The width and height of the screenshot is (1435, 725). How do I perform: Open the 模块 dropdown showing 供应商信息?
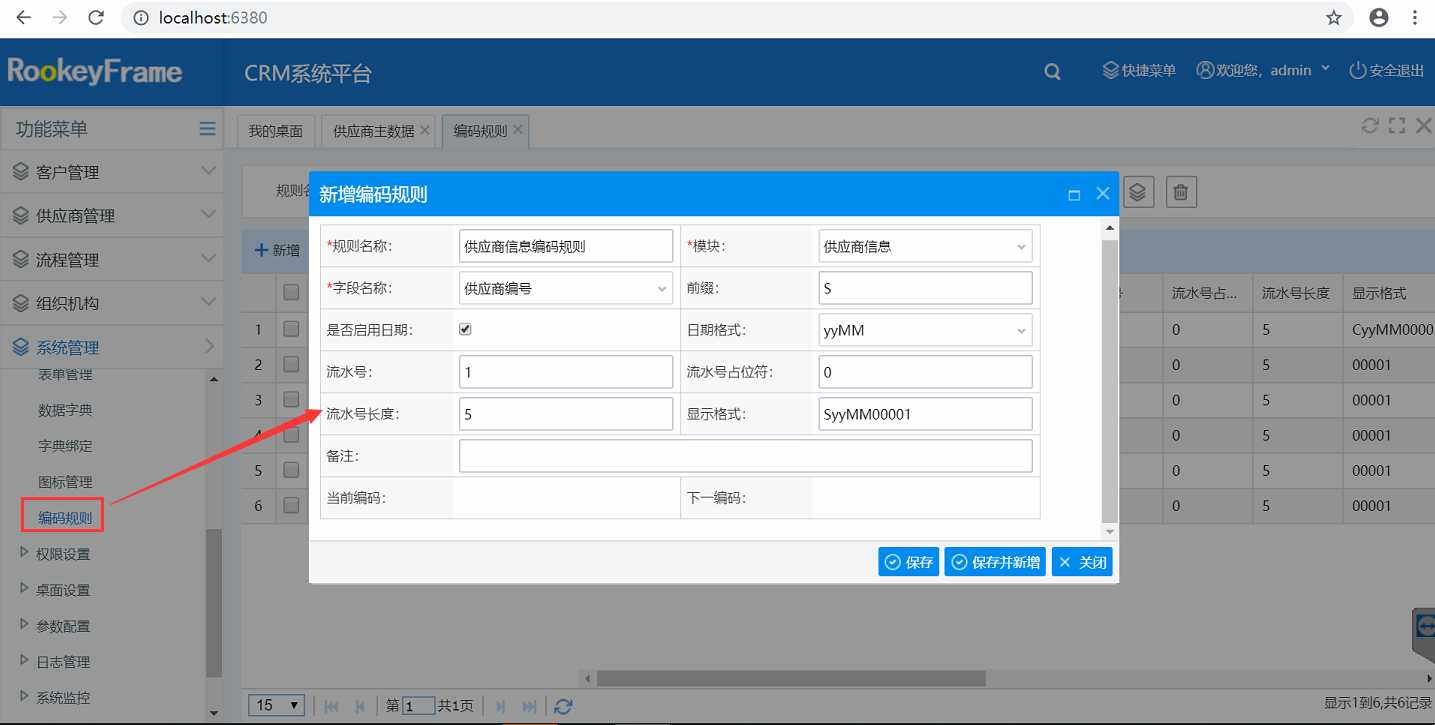click(x=925, y=246)
